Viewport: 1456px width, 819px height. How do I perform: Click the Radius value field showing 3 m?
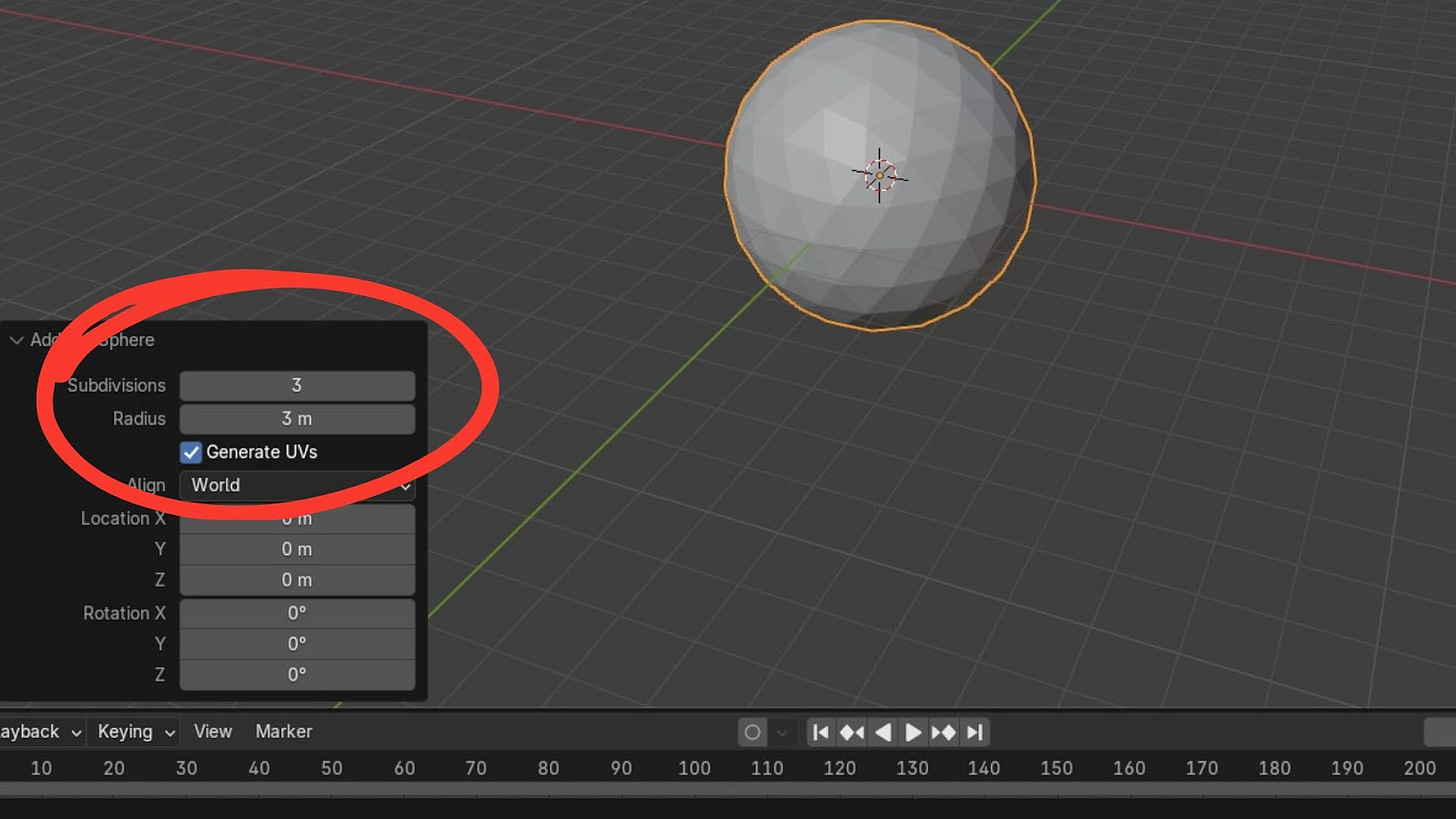pyautogui.click(x=297, y=419)
